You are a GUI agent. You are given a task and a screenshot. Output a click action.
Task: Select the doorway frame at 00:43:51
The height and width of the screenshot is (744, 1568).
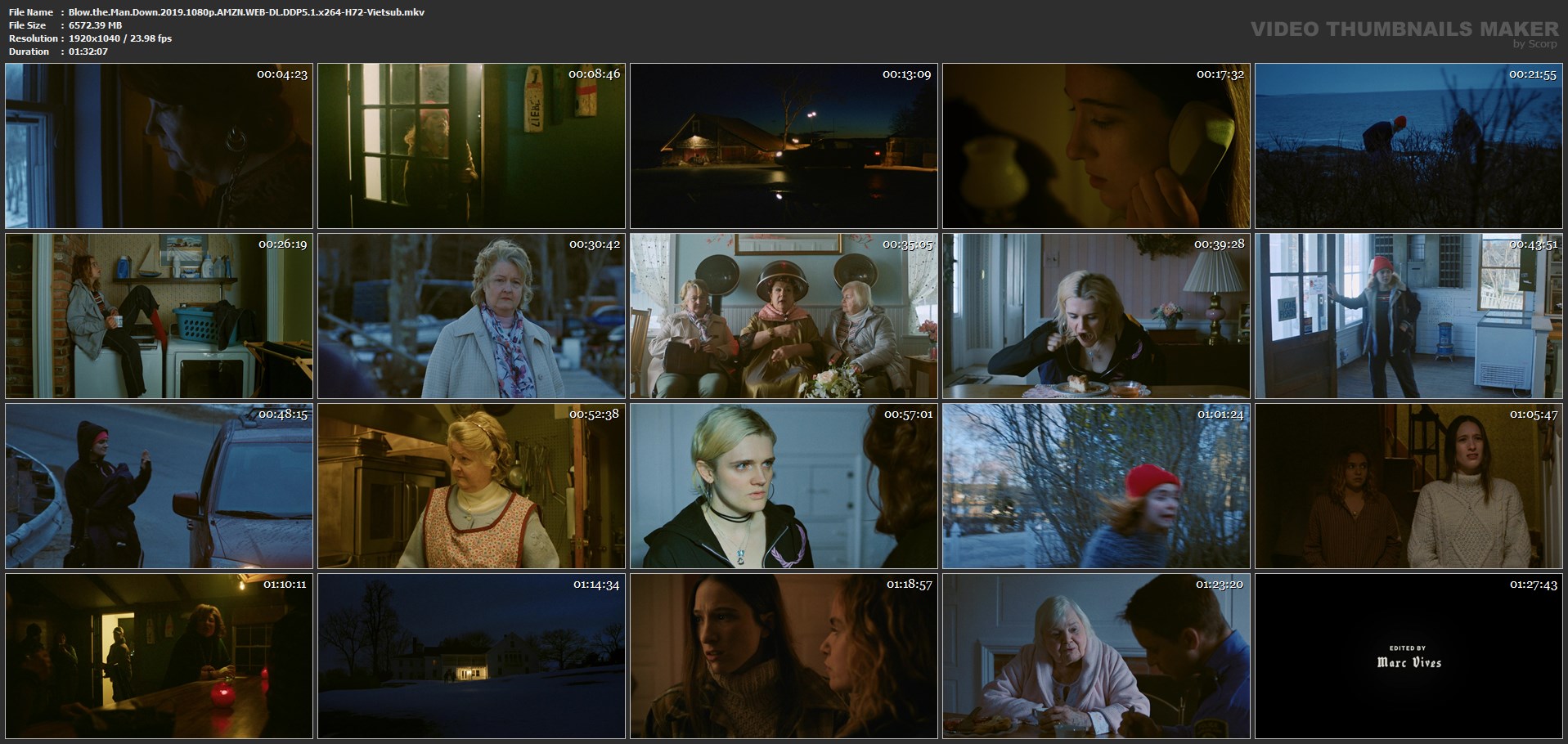click(1409, 316)
